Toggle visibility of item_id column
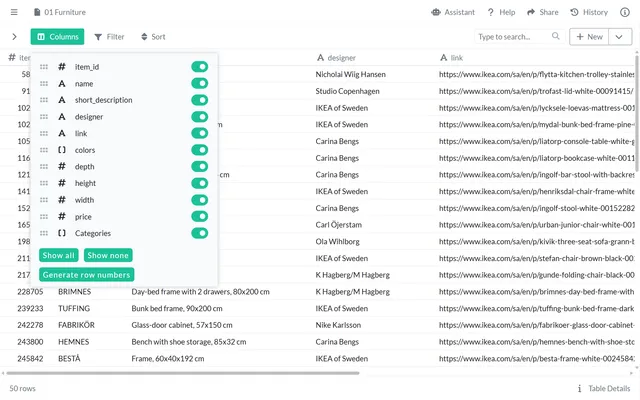Image resolution: width=640 pixels, height=400 pixels. [x=200, y=67]
